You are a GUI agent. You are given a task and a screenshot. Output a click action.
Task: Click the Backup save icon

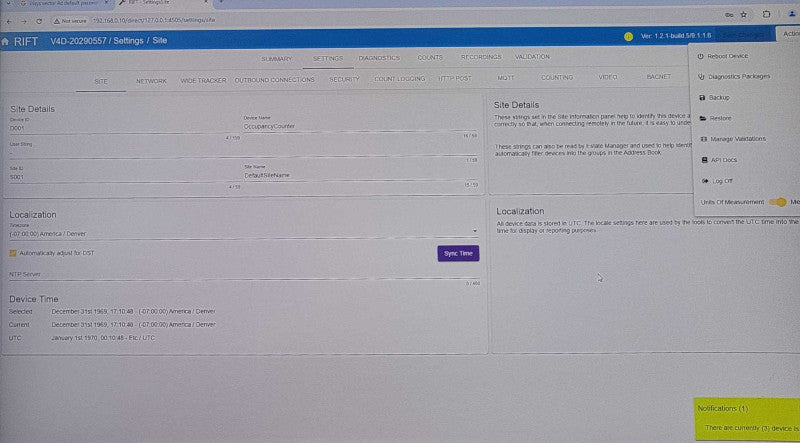click(x=702, y=97)
